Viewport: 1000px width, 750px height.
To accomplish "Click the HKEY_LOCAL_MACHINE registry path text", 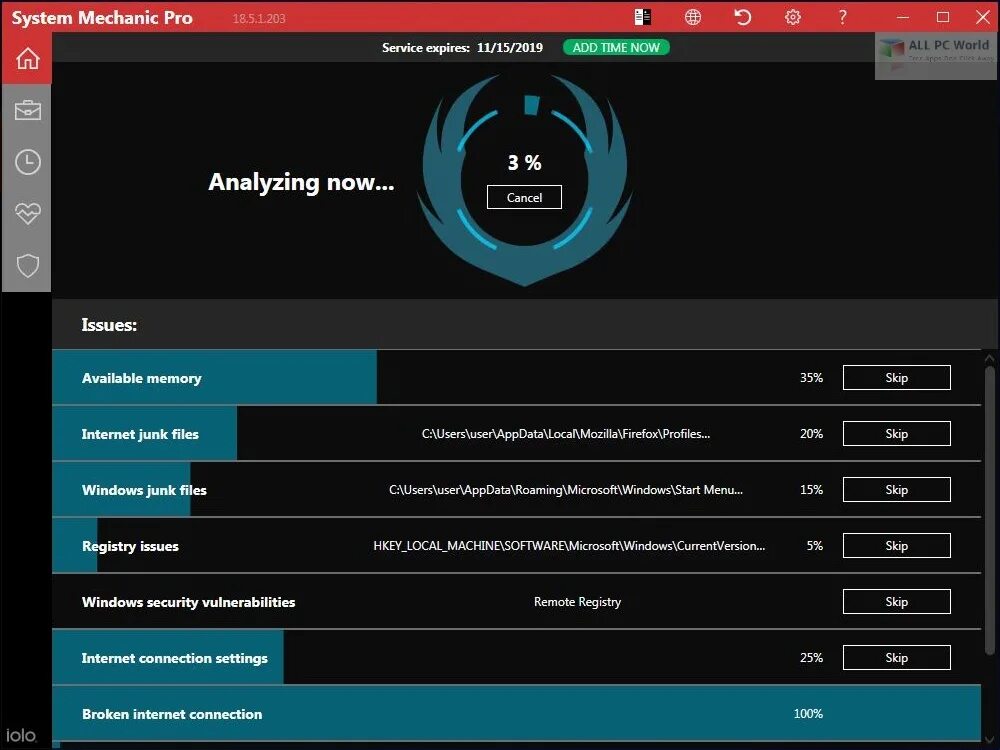I will point(569,546).
